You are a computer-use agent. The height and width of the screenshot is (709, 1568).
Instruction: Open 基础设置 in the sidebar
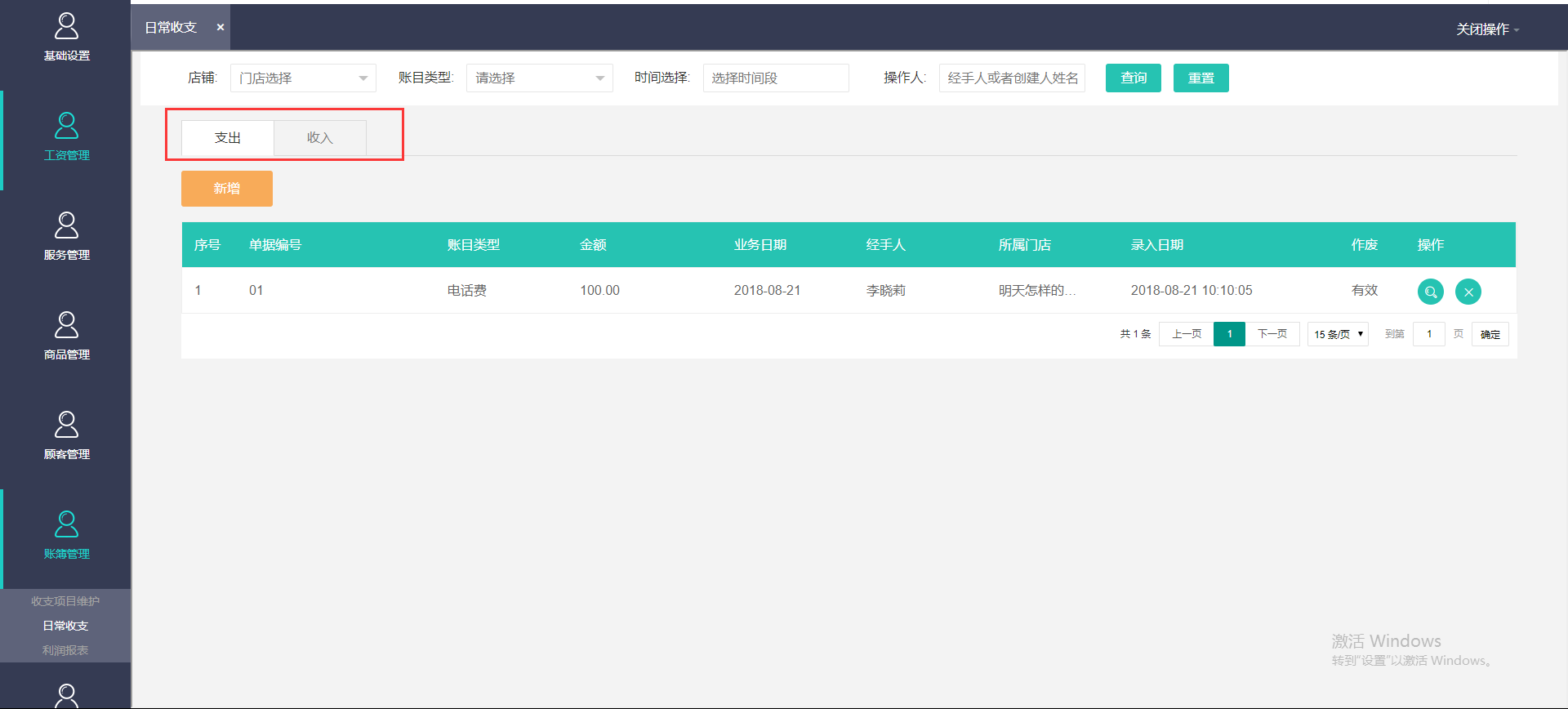pos(66,38)
